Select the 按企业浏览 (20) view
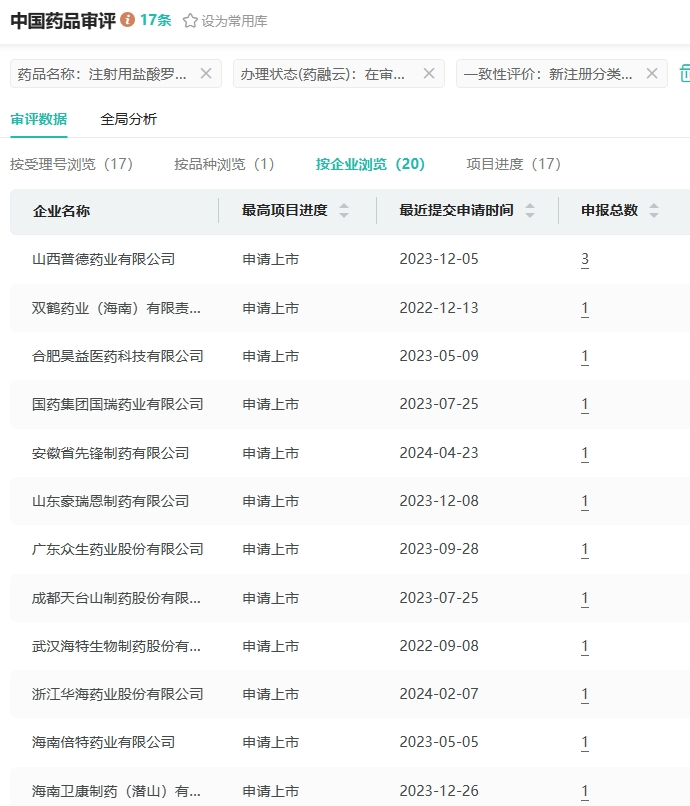This screenshot has height=806, width=690. tap(370, 164)
